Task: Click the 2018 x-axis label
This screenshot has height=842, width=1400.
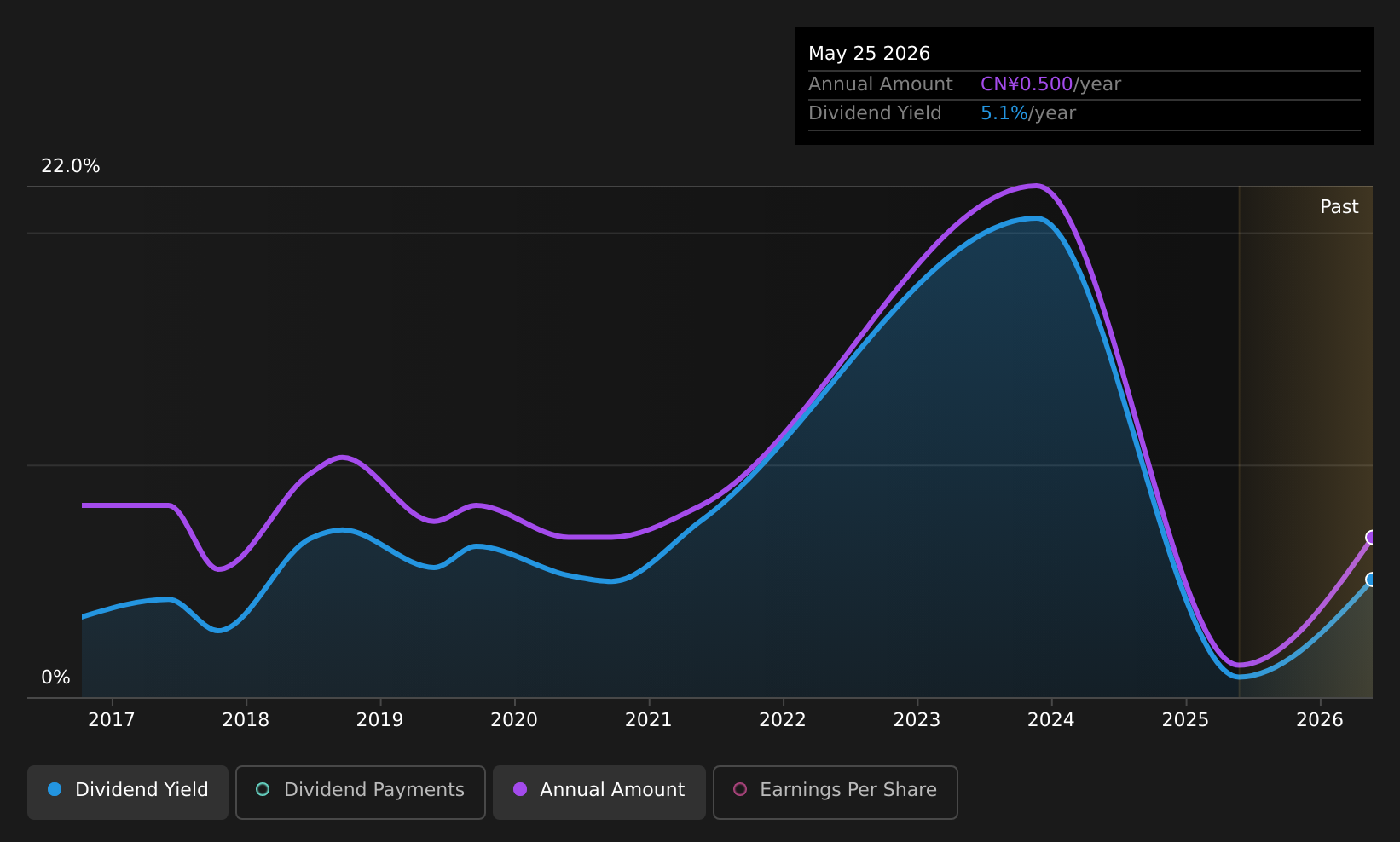Action: 246,720
